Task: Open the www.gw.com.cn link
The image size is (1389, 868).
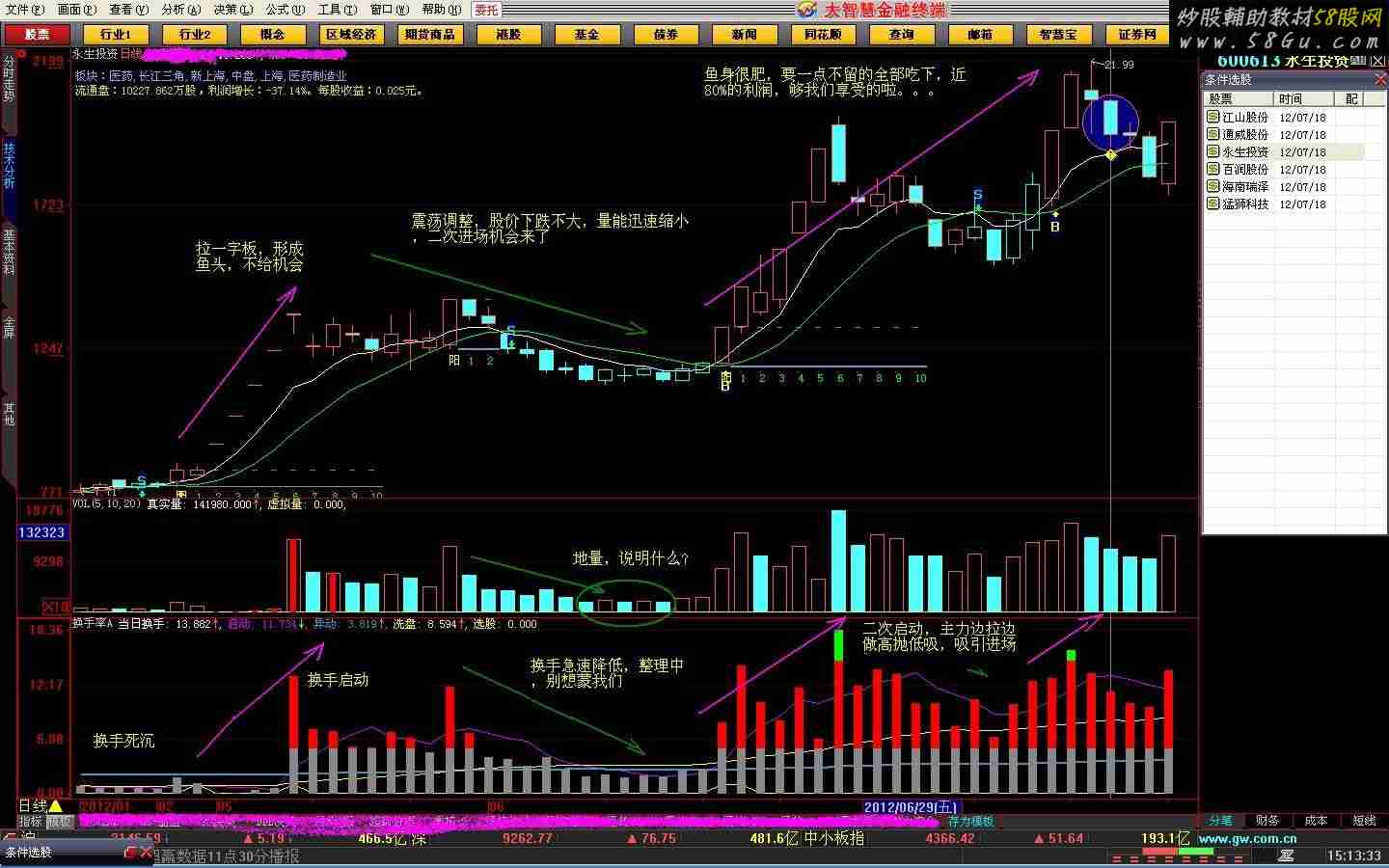Action: click(x=1247, y=839)
